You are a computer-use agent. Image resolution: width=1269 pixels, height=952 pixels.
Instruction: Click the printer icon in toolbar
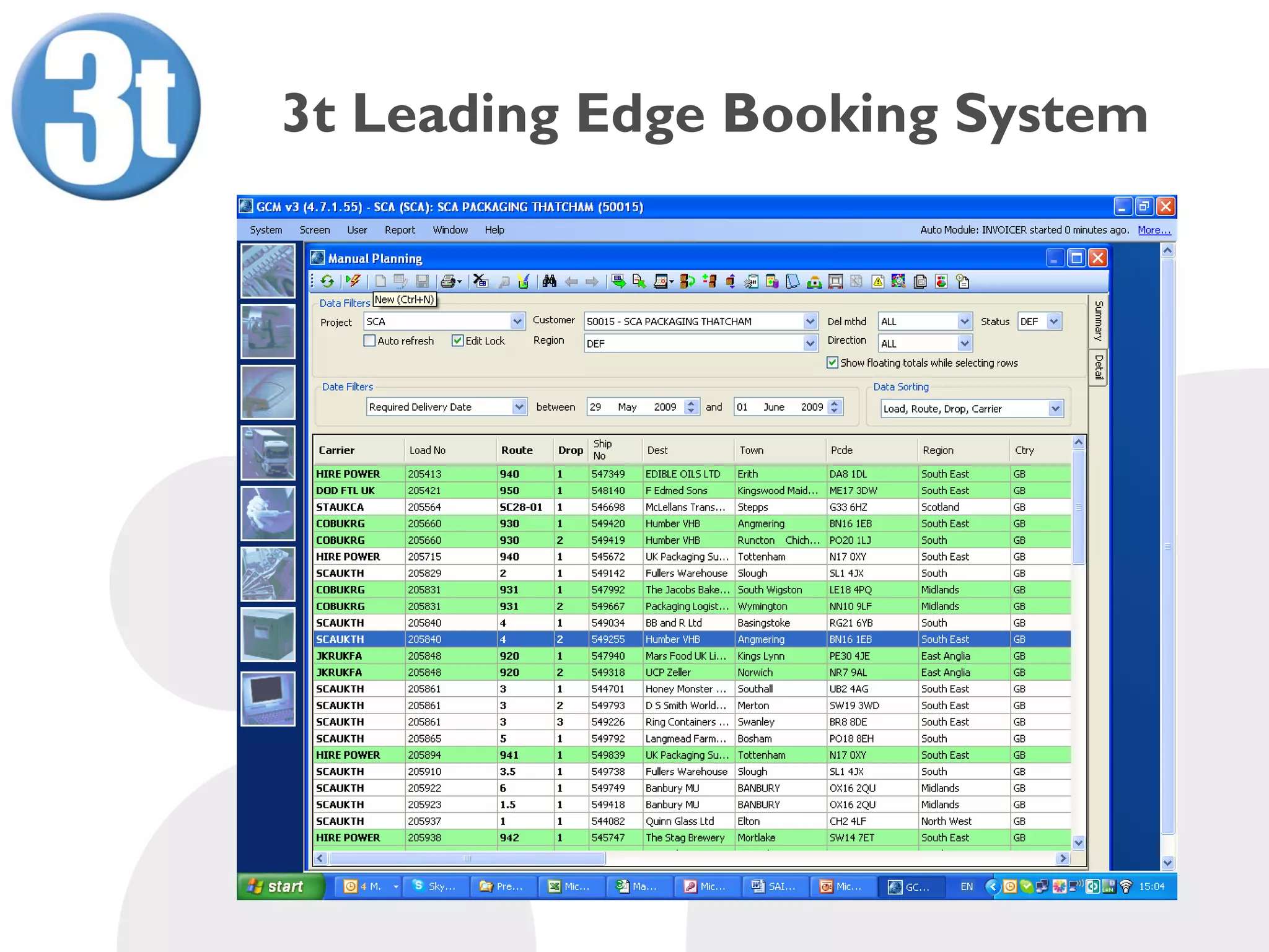pyautogui.click(x=448, y=282)
